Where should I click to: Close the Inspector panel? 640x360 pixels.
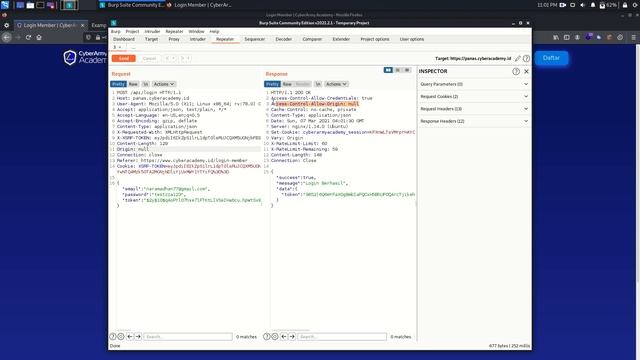(x=526, y=71)
